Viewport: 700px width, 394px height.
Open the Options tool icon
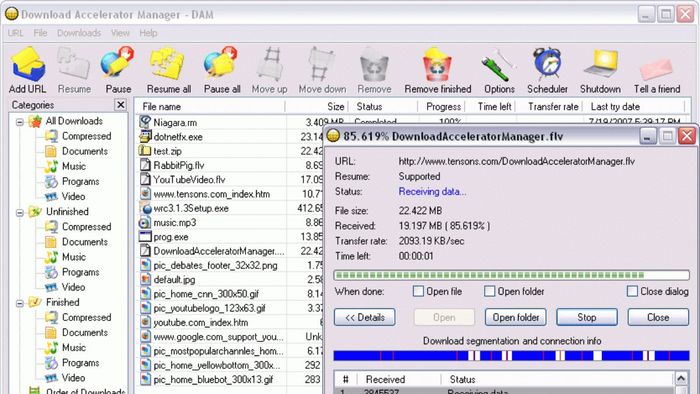pyautogui.click(x=499, y=65)
